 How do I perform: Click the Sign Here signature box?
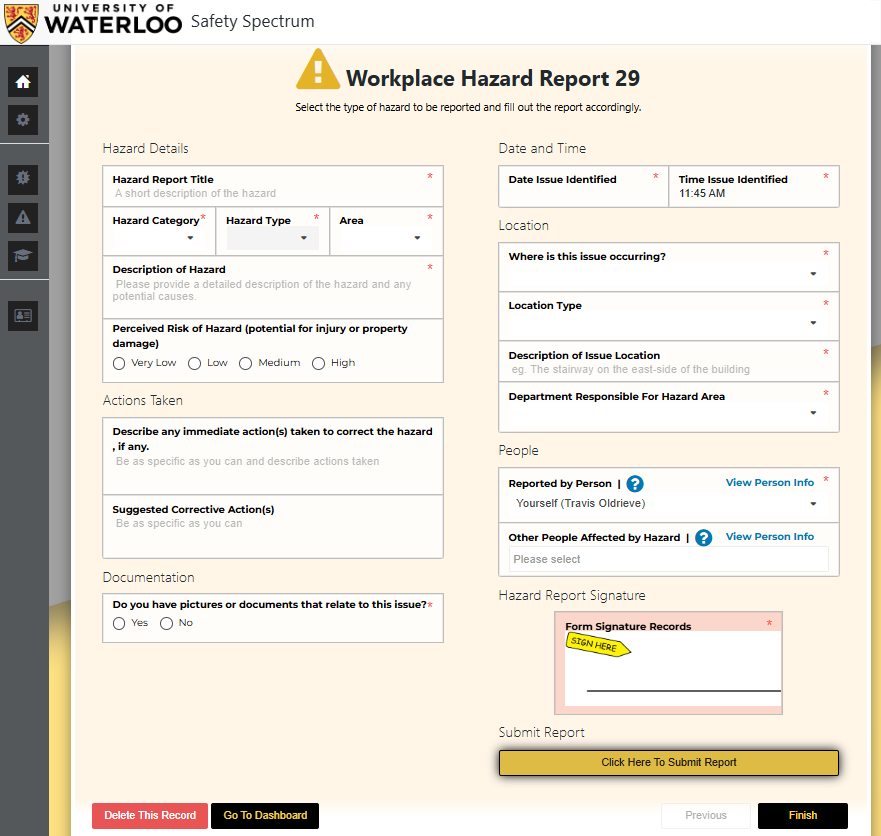tap(668, 665)
